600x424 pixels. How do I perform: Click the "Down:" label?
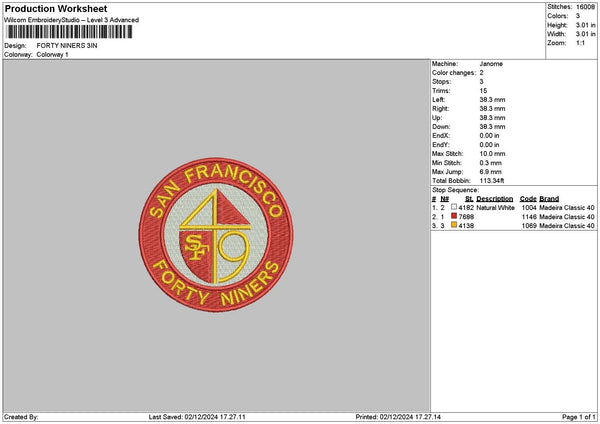point(441,127)
